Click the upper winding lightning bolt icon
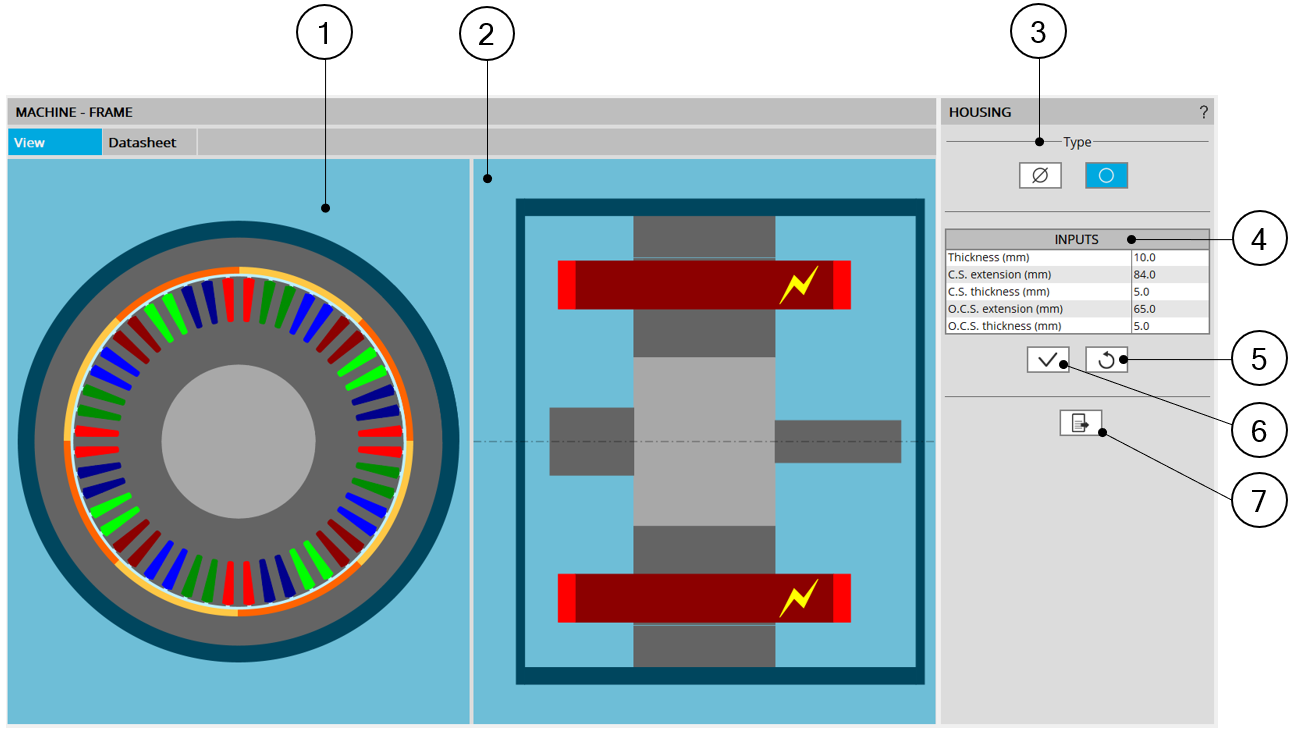Viewport: 1301px width, 734px height. click(x=798, y=285)
